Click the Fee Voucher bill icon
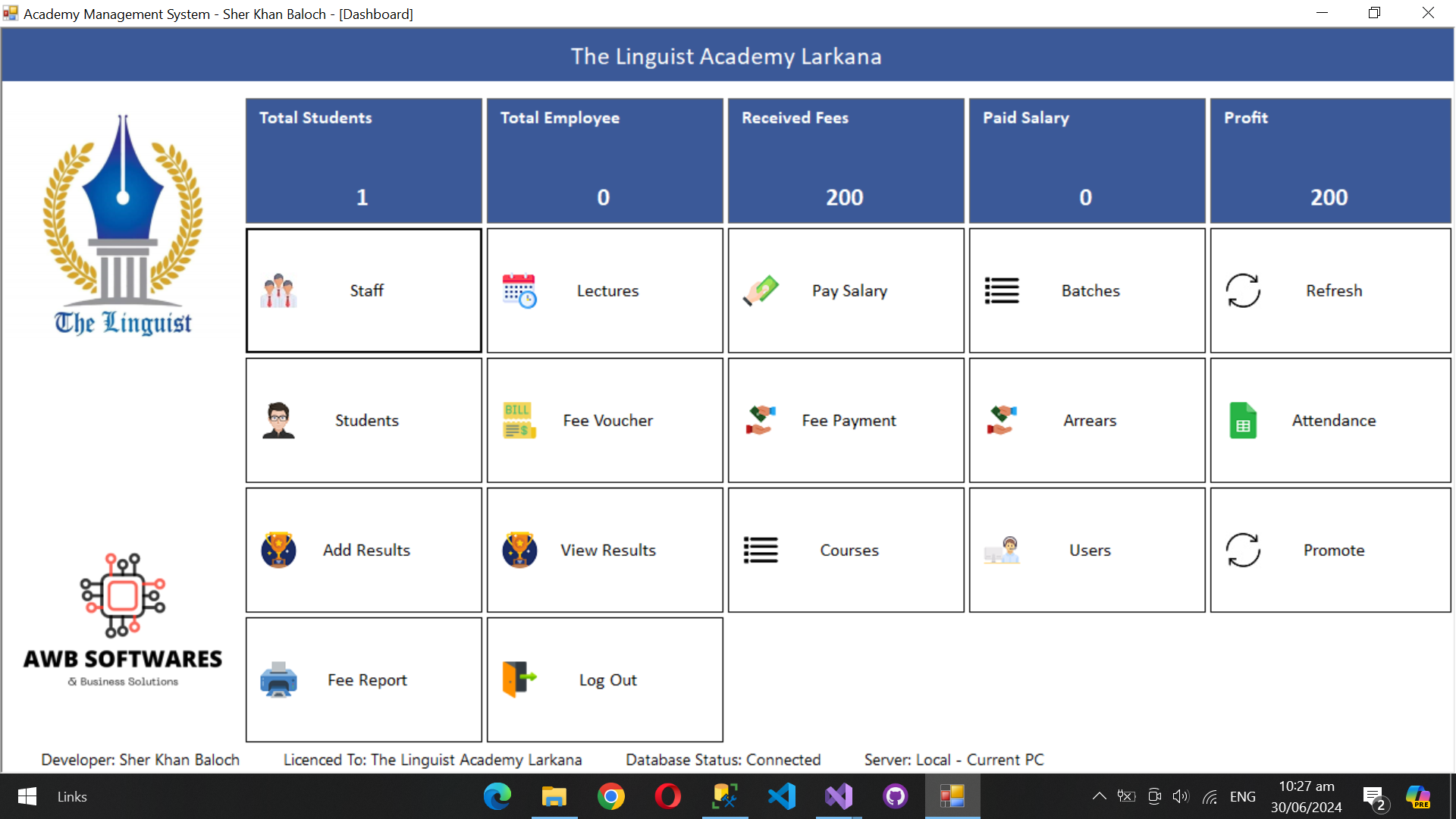Viewport: 1456px width, 819px height. pyautogui.click(x=519, y=420)
